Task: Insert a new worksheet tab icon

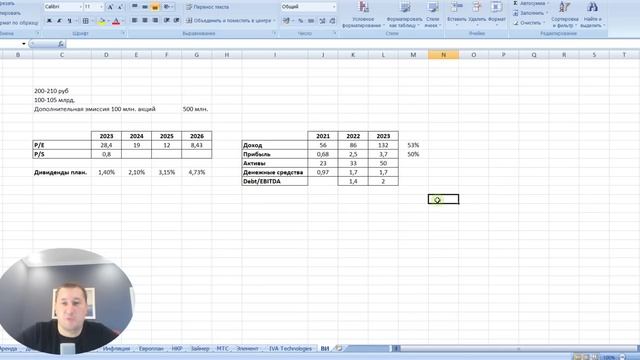Action: (338, 349)
